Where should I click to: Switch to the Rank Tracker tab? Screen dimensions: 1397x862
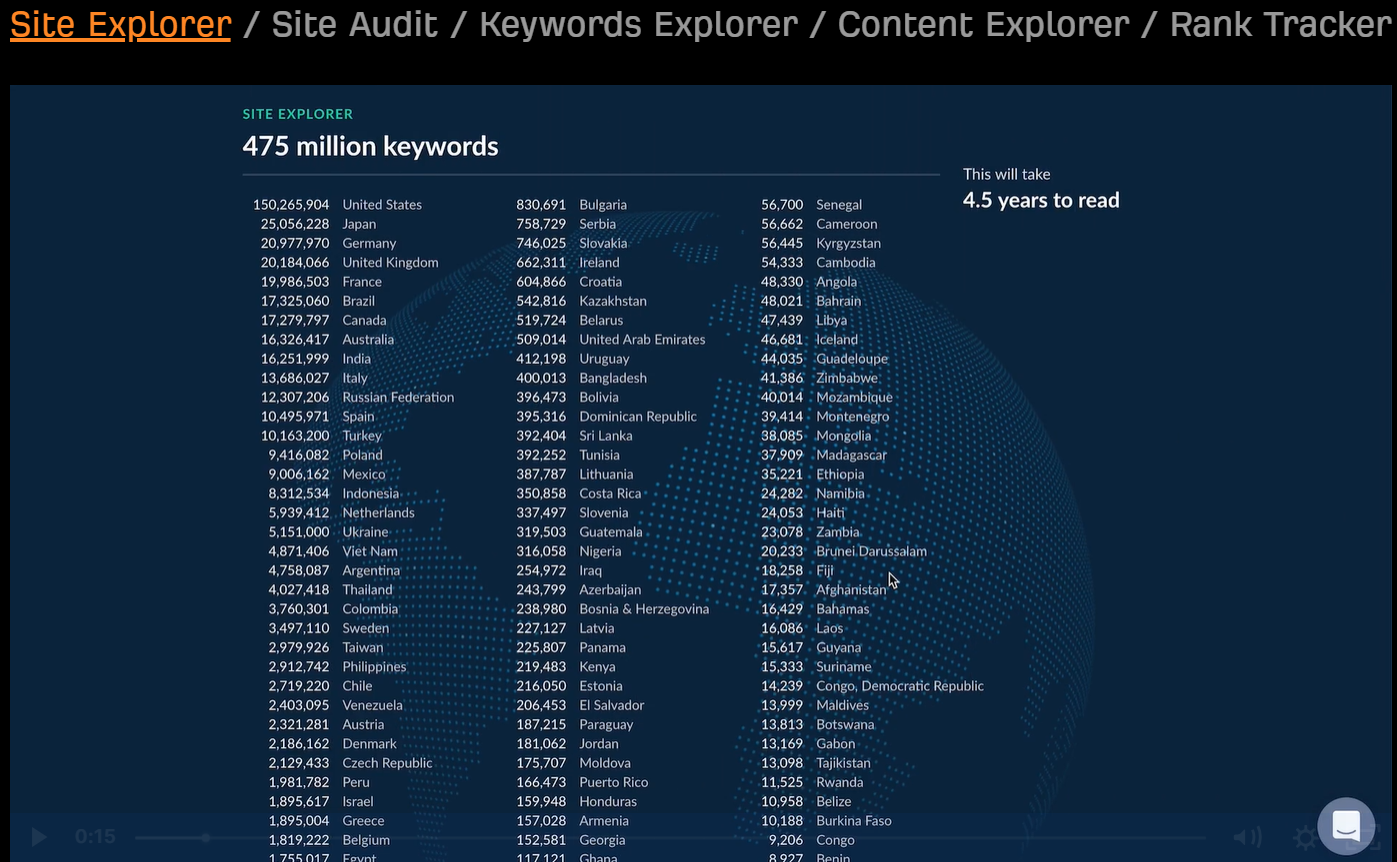[x=1280, y=24]
